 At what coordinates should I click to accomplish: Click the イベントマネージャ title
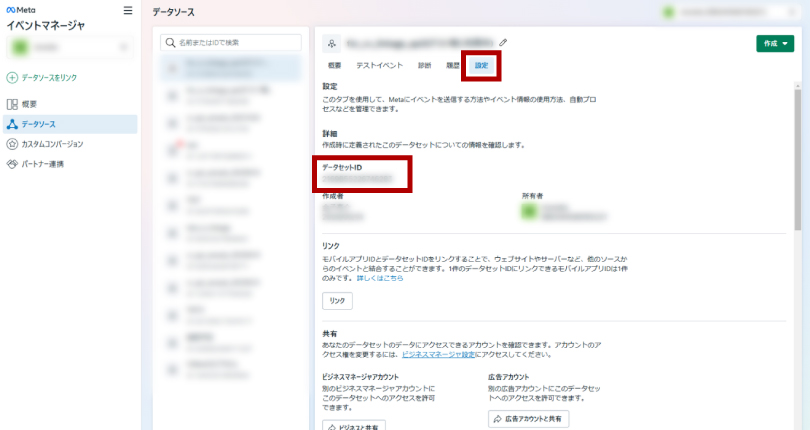pyautogui.click(x=45, y=25)
